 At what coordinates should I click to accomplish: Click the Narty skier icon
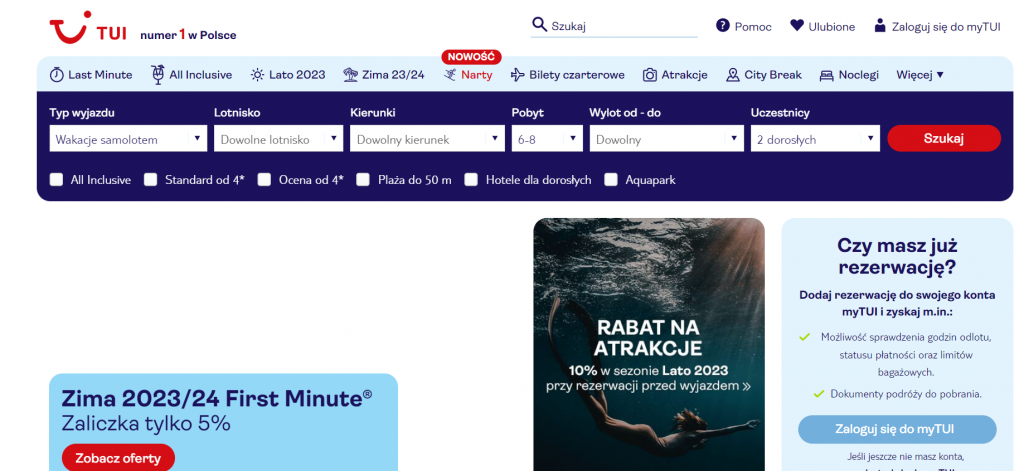(x=450, y=74)
